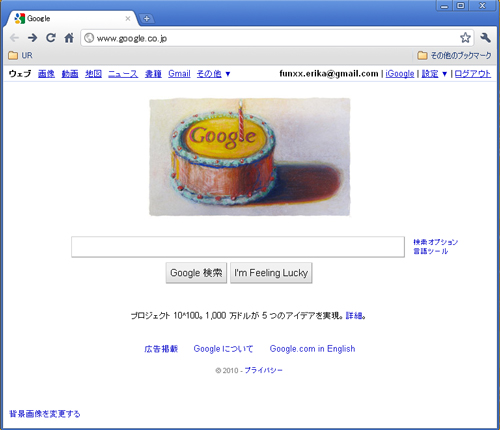This screenshot has width=500, height=430.
Task: Expand the その他のブックマーク folder
Action: (x=454, y=55)
